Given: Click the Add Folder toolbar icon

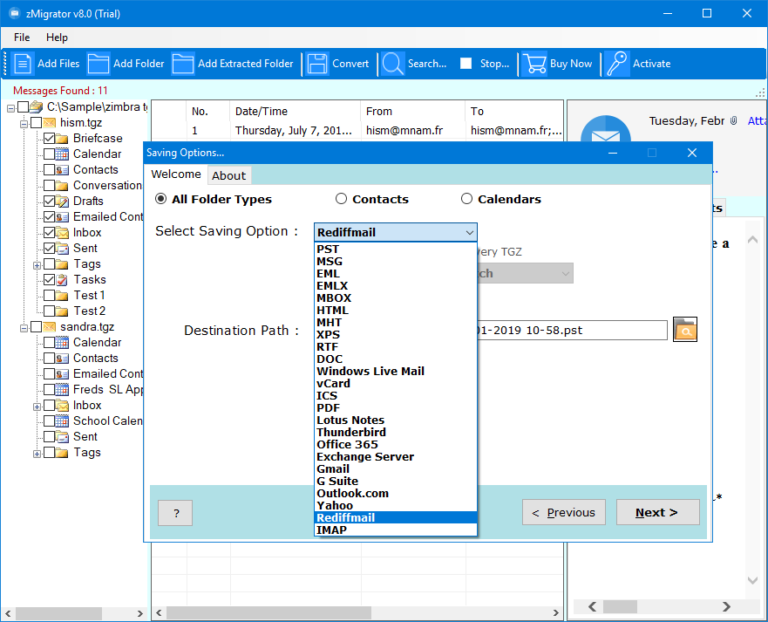Looking at the screenshot, I should pos(98,64).
